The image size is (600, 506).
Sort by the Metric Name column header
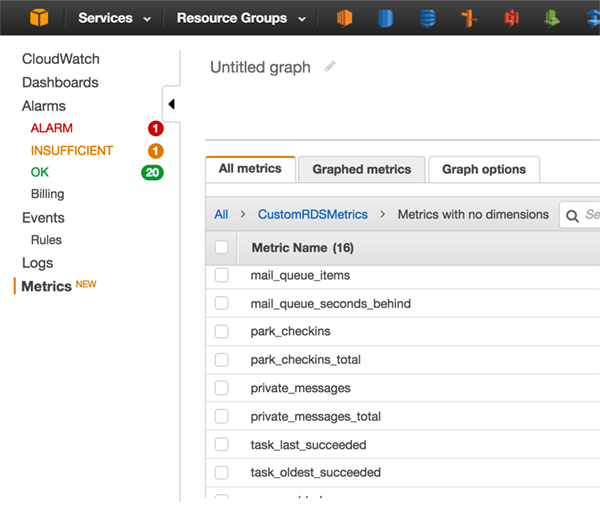[x=302, y=248]
